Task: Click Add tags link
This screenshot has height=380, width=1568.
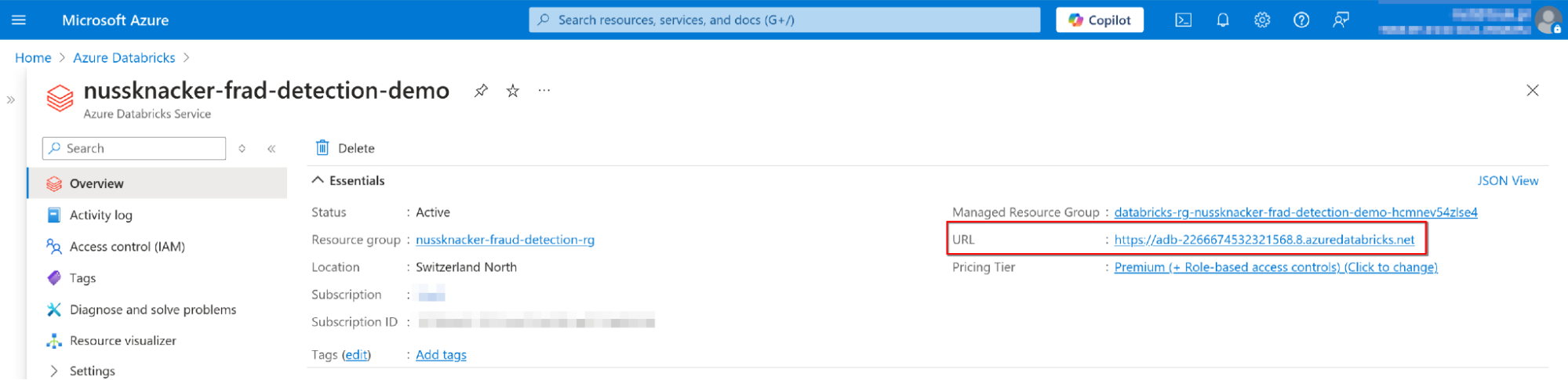Action: click(x=441, y=355)
